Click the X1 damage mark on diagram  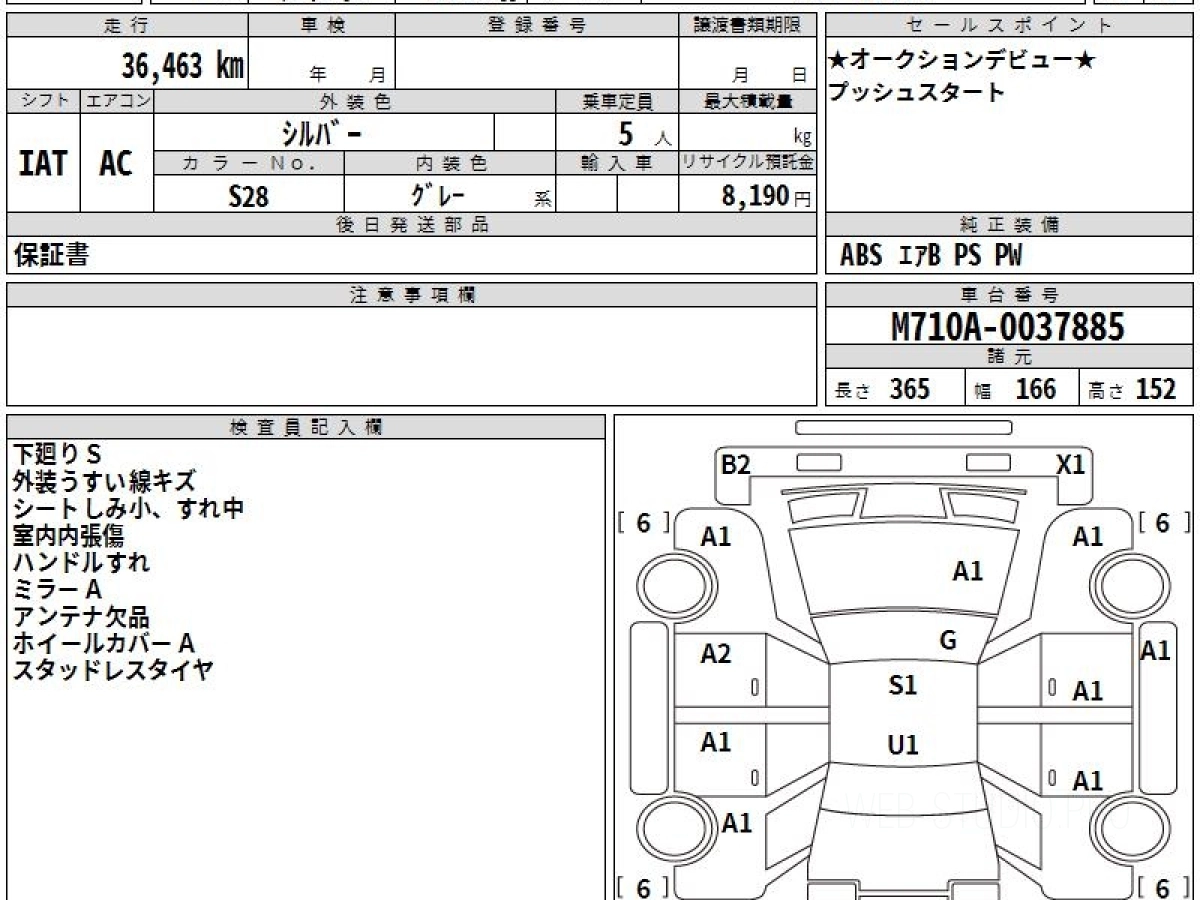[x=1071, y=464]
